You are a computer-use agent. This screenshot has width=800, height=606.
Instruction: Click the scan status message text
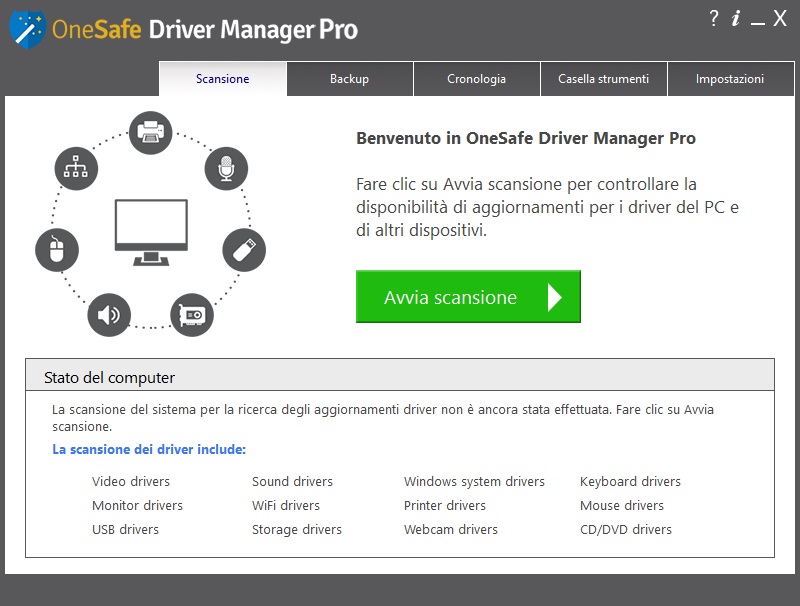point(383,418)
